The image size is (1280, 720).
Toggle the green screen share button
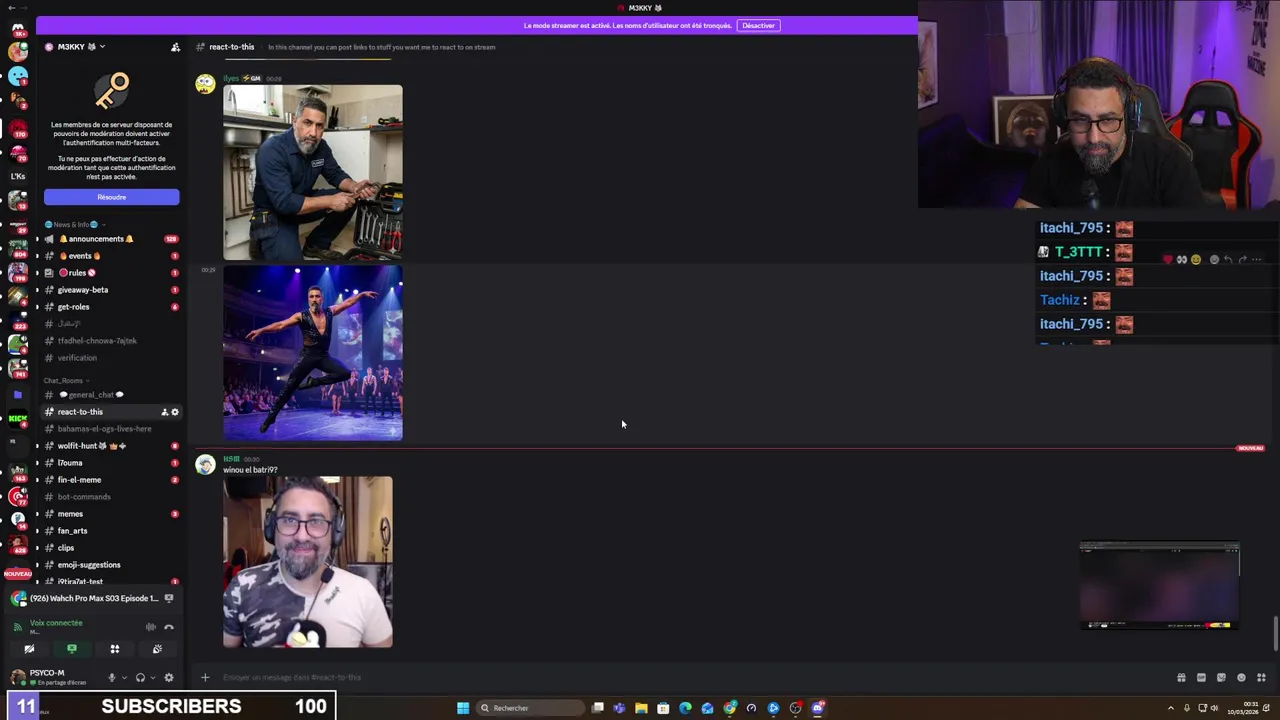point(72,649)
